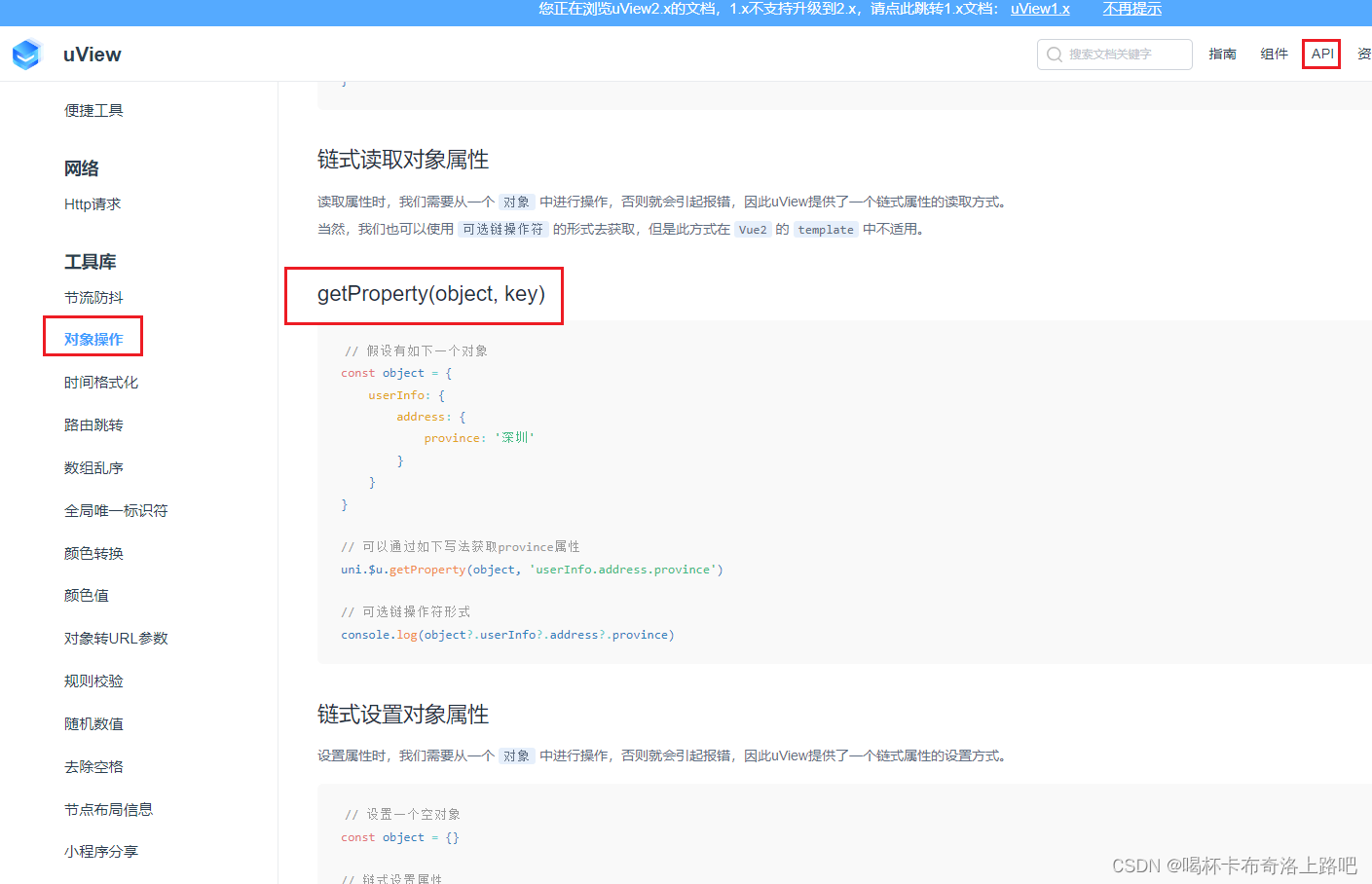Click the 假设有如下一个对象 code comment
Image resolution: width=1372 pixels, height=884 pixels.
pyautogui.click(x=416, y=350)
